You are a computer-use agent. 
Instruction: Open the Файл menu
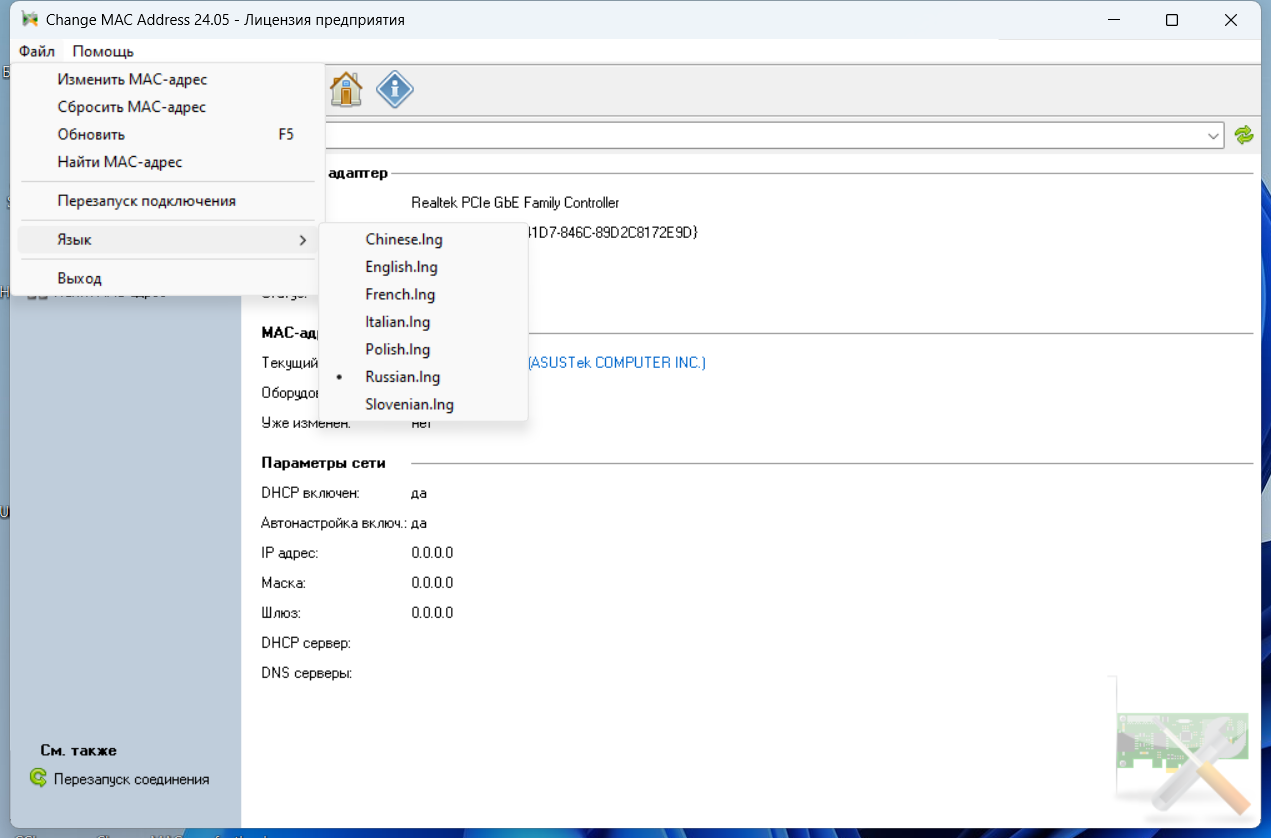click(x=37, y=51)
